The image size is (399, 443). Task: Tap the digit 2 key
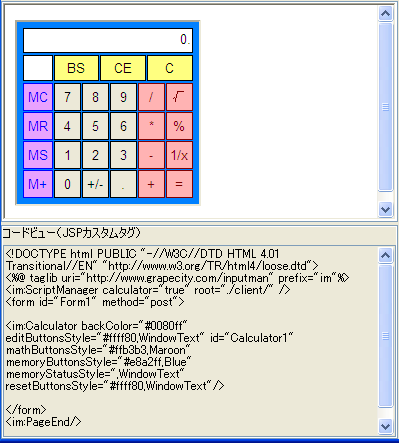tap(95, 155)
